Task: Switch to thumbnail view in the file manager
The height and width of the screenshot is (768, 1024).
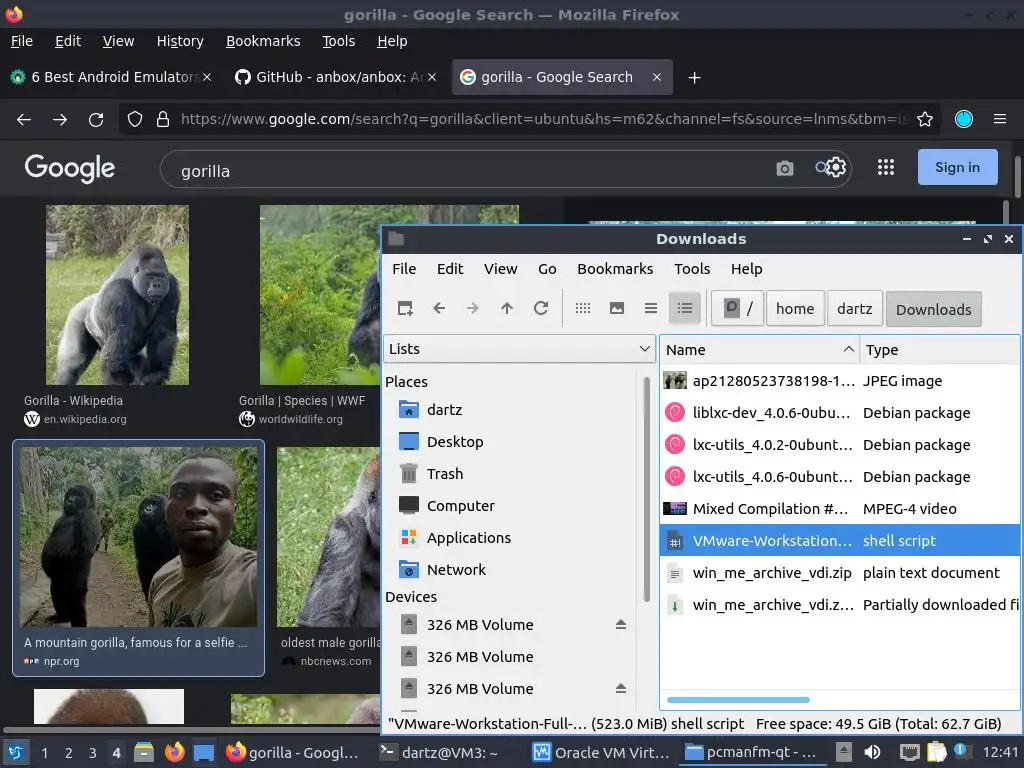Action: tap(616, 308)
